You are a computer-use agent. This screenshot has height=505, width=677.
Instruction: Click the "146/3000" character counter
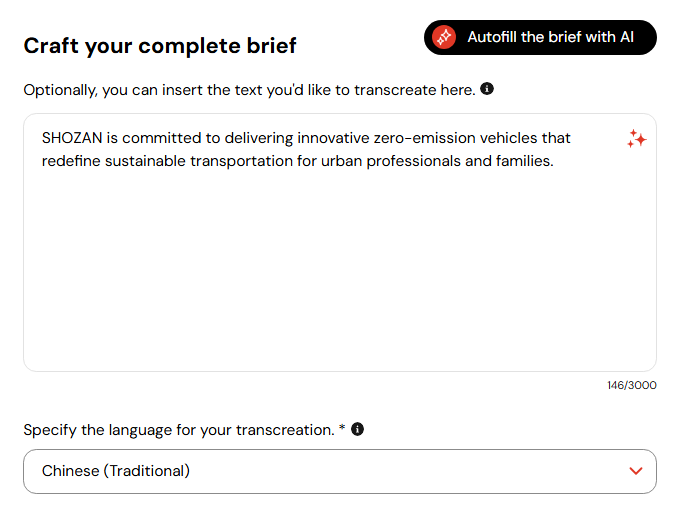pos(633,385)
